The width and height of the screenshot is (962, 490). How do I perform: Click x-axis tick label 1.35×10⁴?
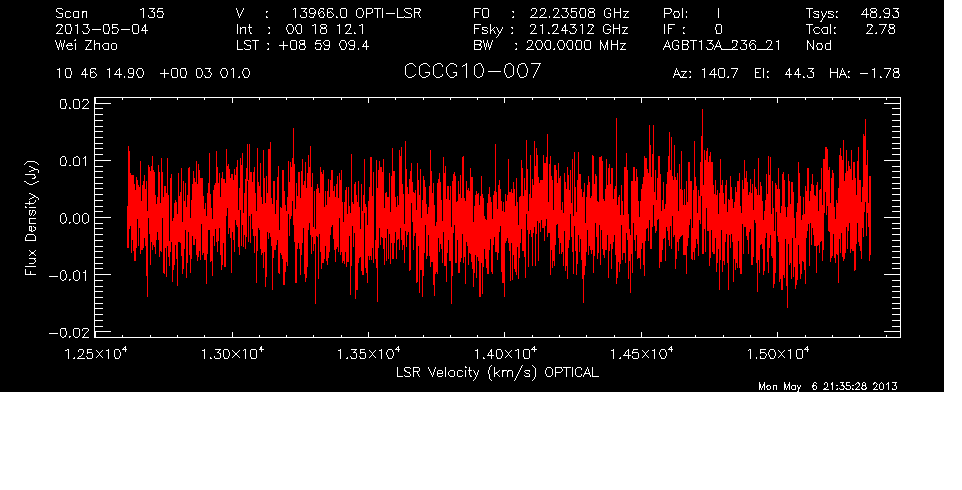[368, 354]
